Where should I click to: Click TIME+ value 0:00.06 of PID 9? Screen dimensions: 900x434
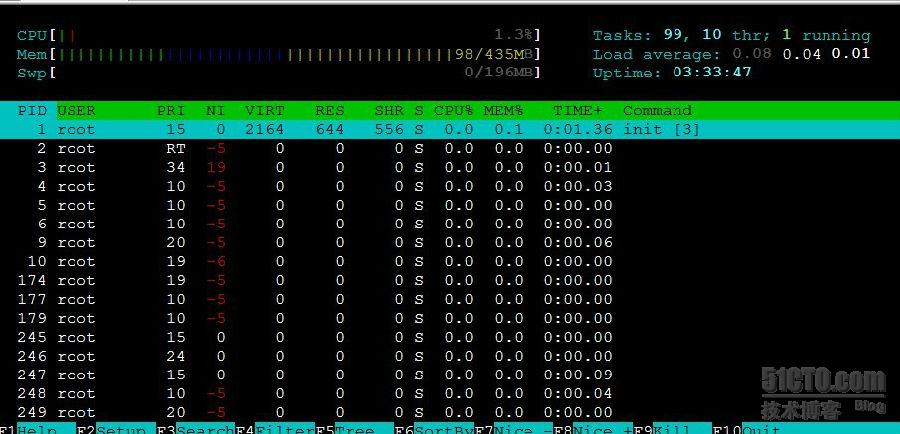(x=578, y=243)
